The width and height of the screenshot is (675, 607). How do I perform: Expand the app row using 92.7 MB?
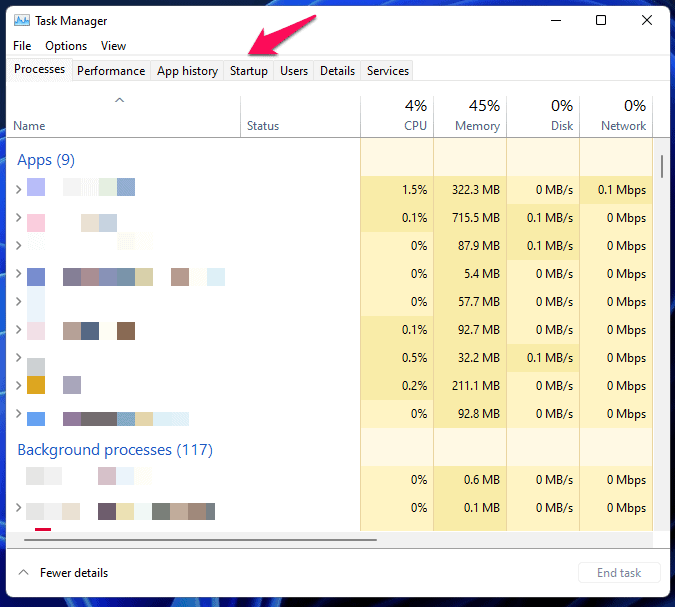point(19,329)
